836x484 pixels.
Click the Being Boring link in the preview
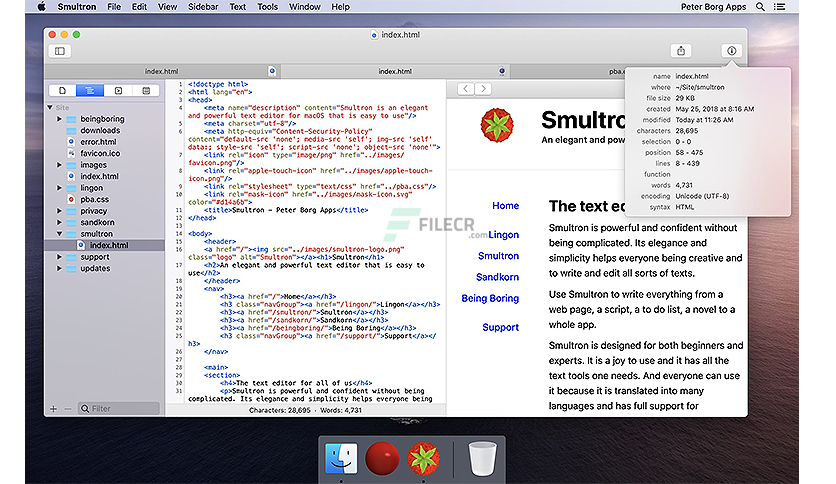tap(490, 299)
